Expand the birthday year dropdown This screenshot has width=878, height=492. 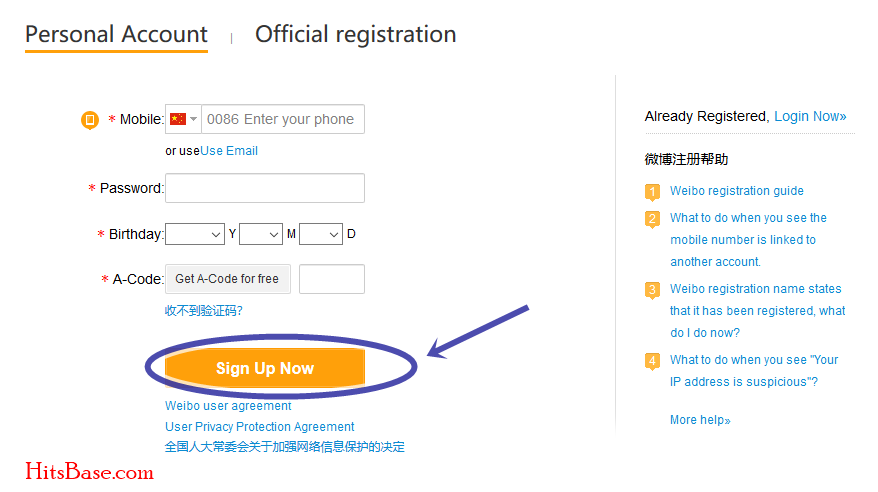195,234
